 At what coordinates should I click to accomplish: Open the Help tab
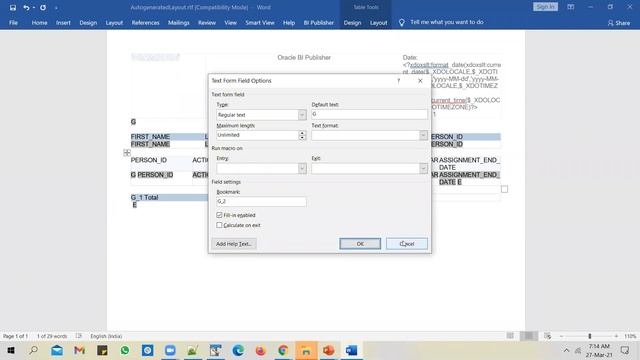pos(289,23)
